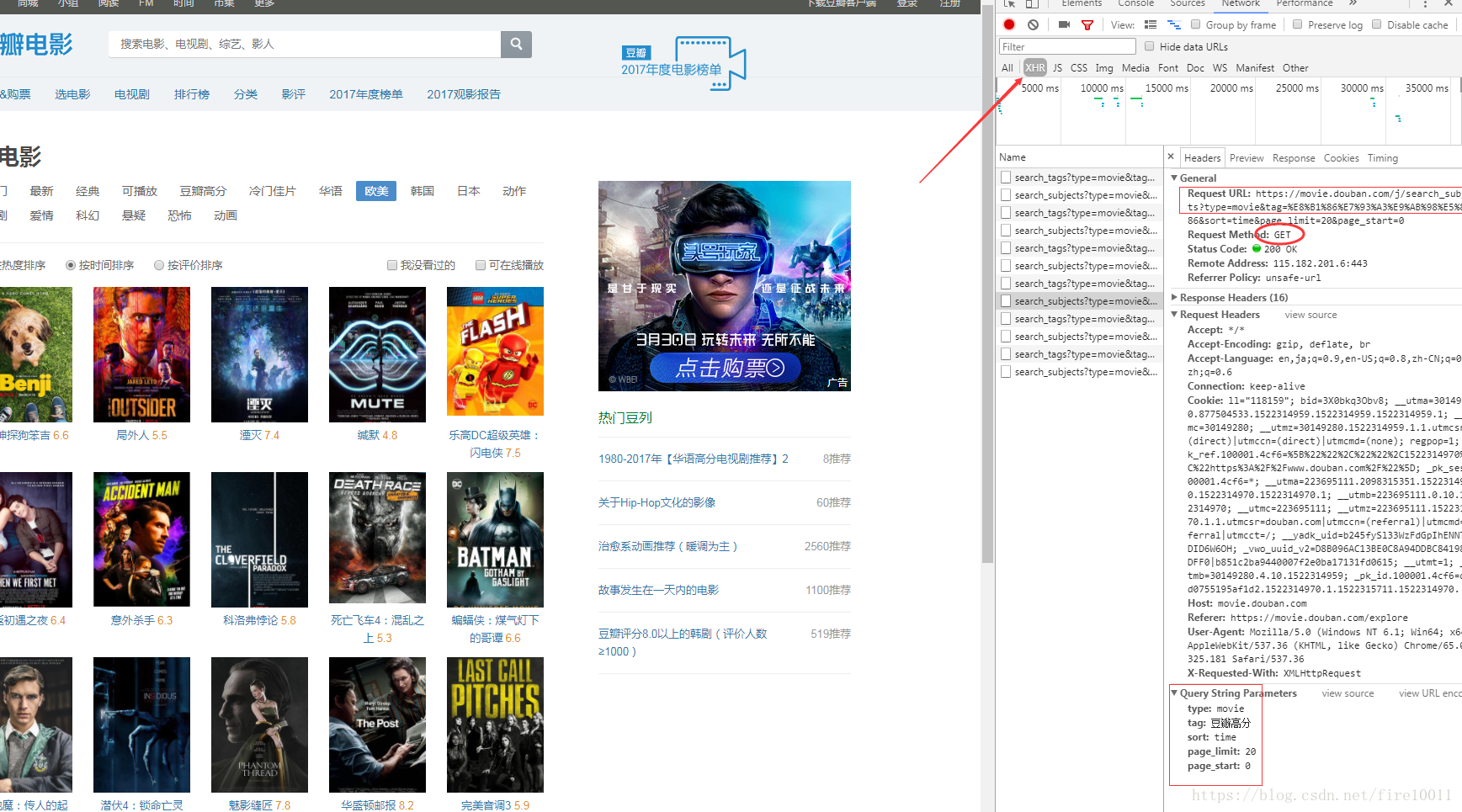Image resolution: width=1462 pixels, height=812 pixels.
Task: Filter requests by CSS type
Action: pyautogui.click(x=1079, y=68)
